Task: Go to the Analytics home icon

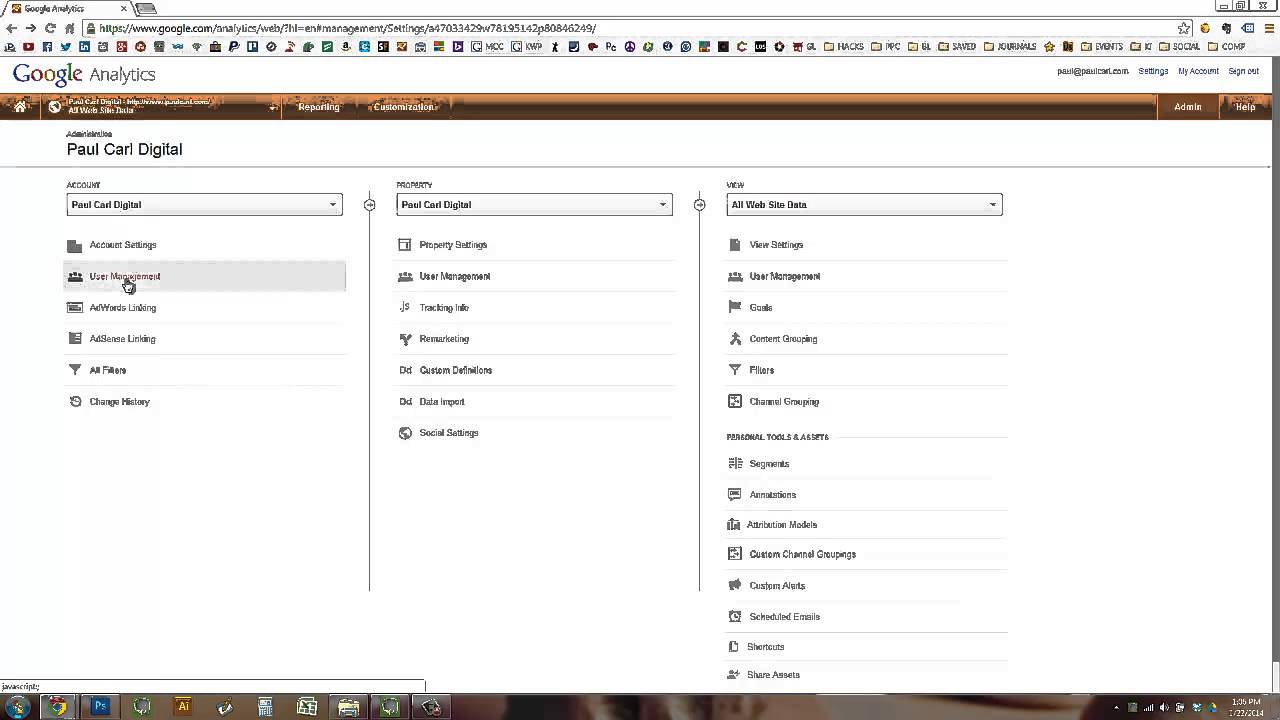Action: pyautogui.click(x=19, y=106)
